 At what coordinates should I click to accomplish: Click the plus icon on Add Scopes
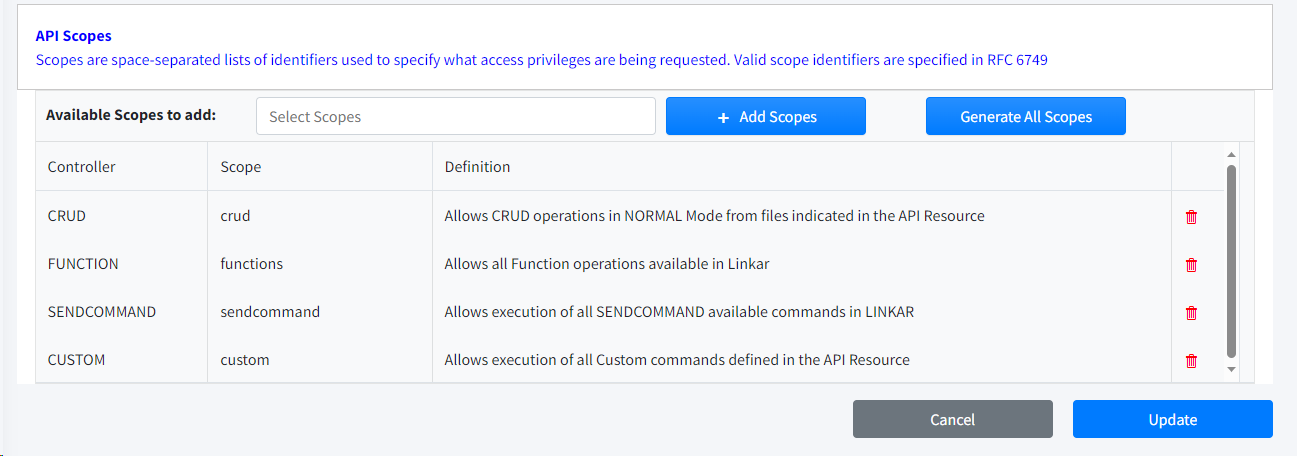(x=723, y=117)
